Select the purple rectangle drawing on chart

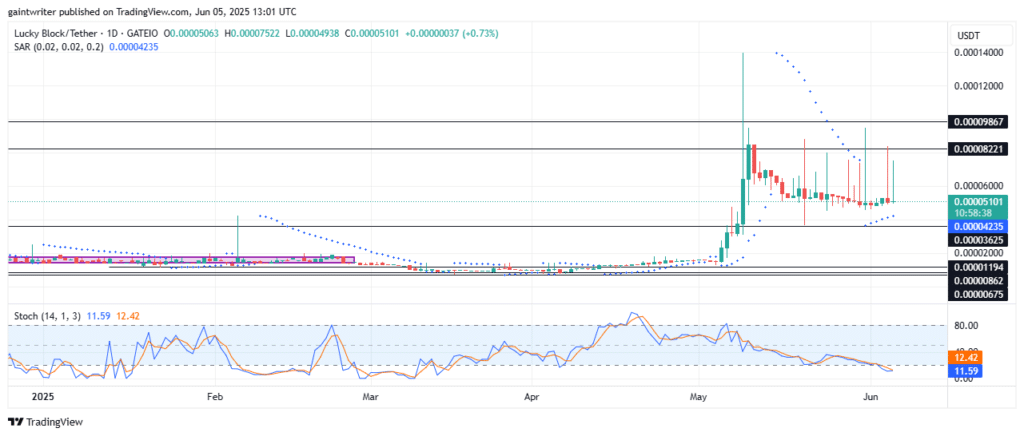pyautogui.click(x=181, y=259)
